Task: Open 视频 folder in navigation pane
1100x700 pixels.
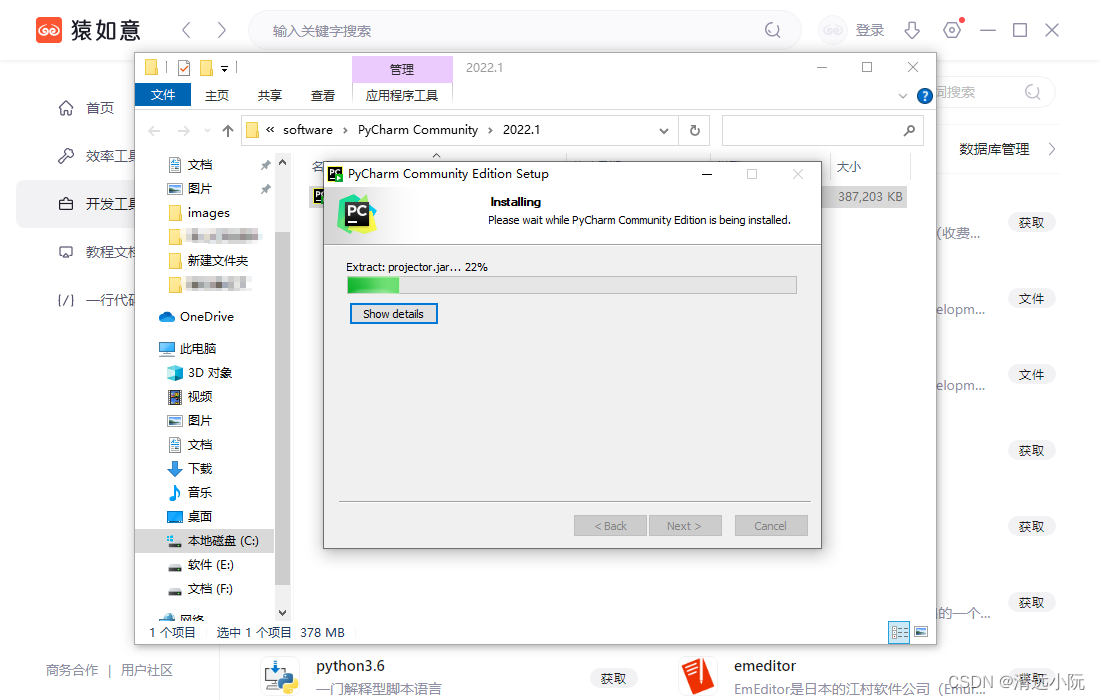Action: pos(199,397)
